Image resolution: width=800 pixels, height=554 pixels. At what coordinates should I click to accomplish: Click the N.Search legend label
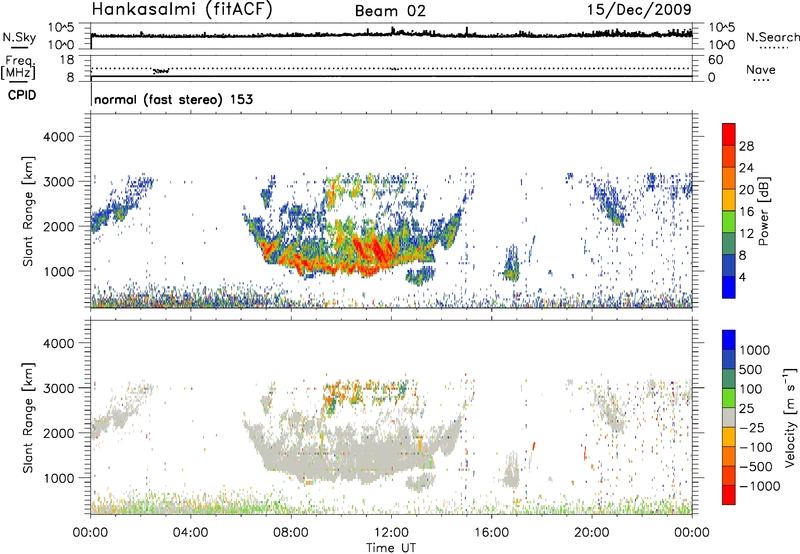pyautogui.click(x=773, y=37)
